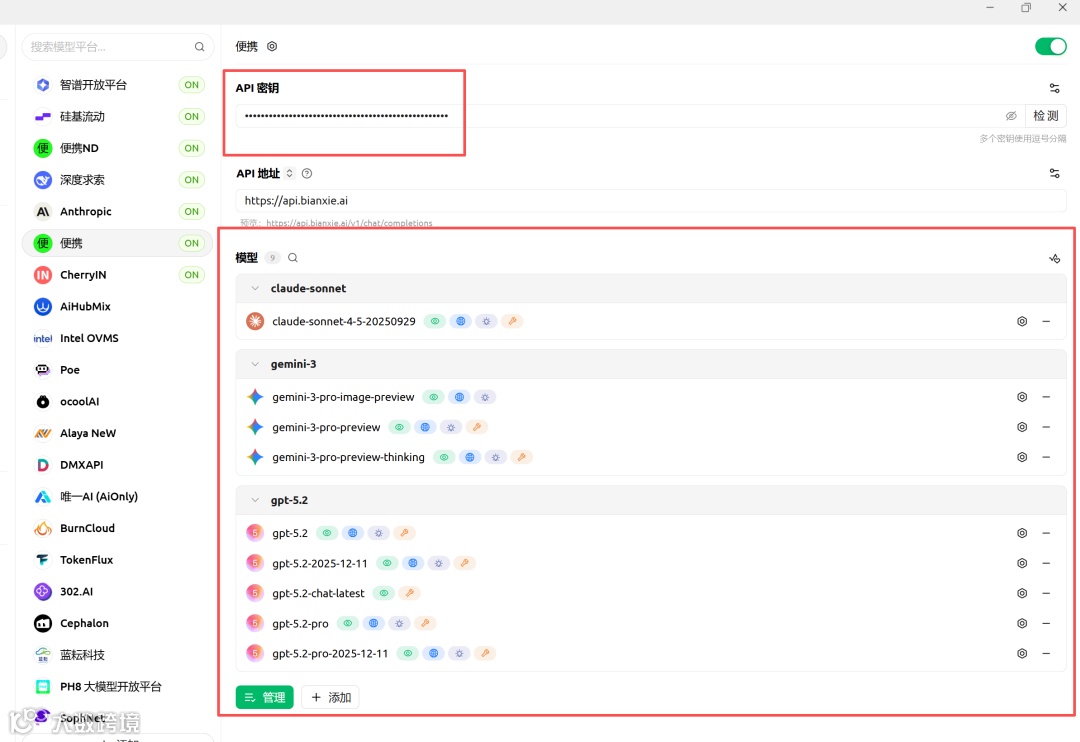Open API address settings icon
This screenshot has height=742, width=1080.
point(1055,174)
